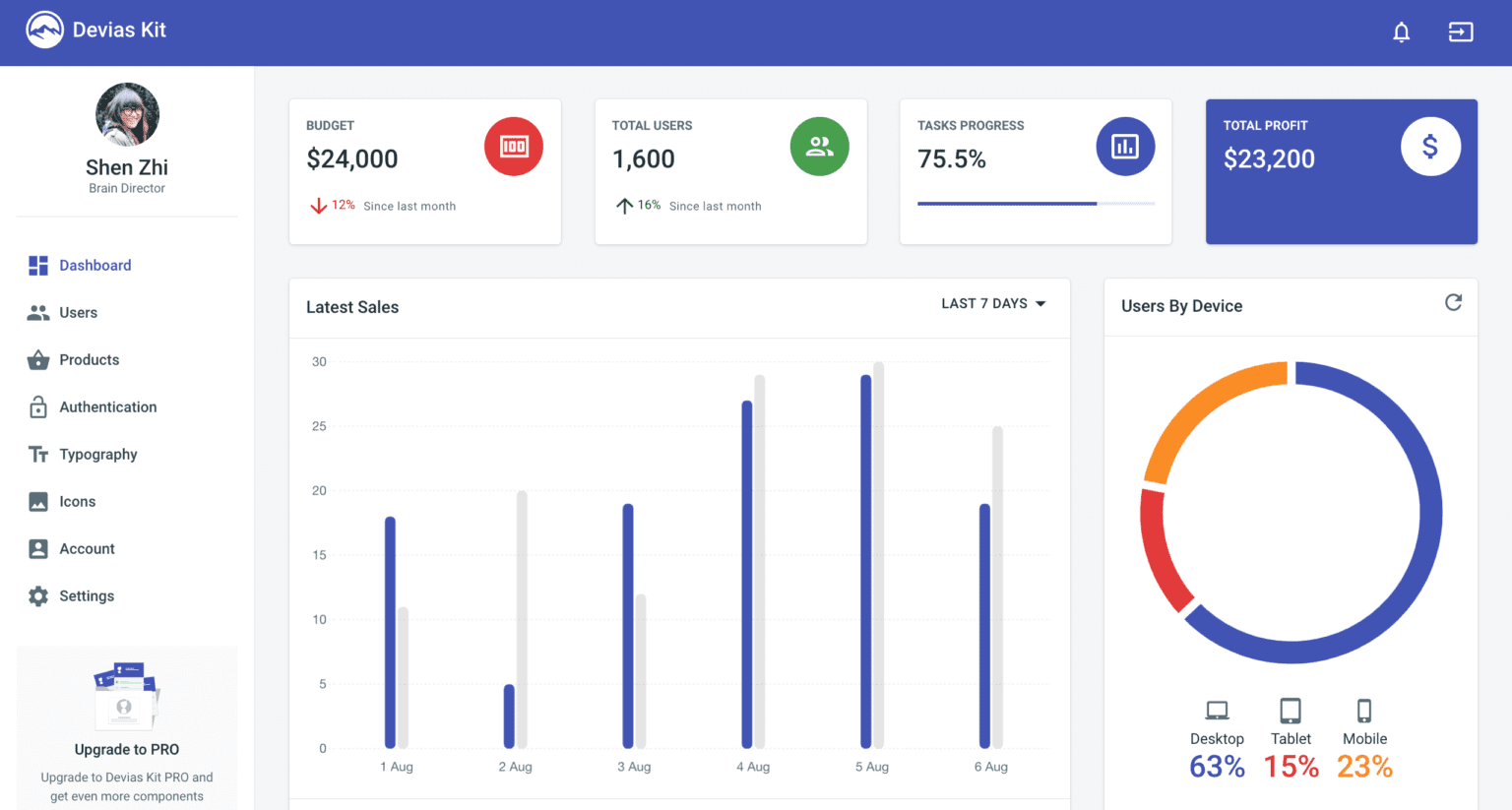
Task: Click the Upgrade to PRO link
Action: coord(127,749)
